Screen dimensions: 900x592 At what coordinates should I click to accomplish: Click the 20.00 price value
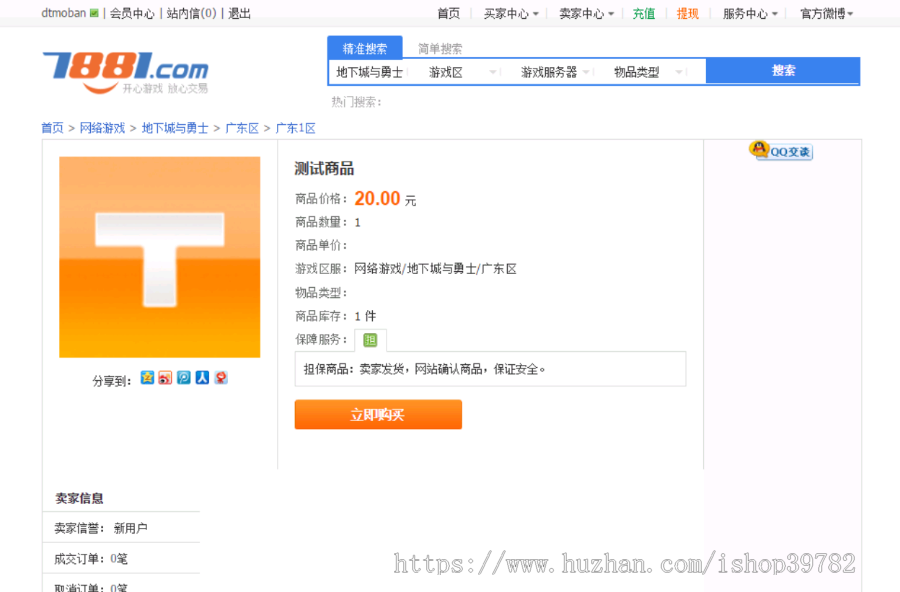pos(377,199)
